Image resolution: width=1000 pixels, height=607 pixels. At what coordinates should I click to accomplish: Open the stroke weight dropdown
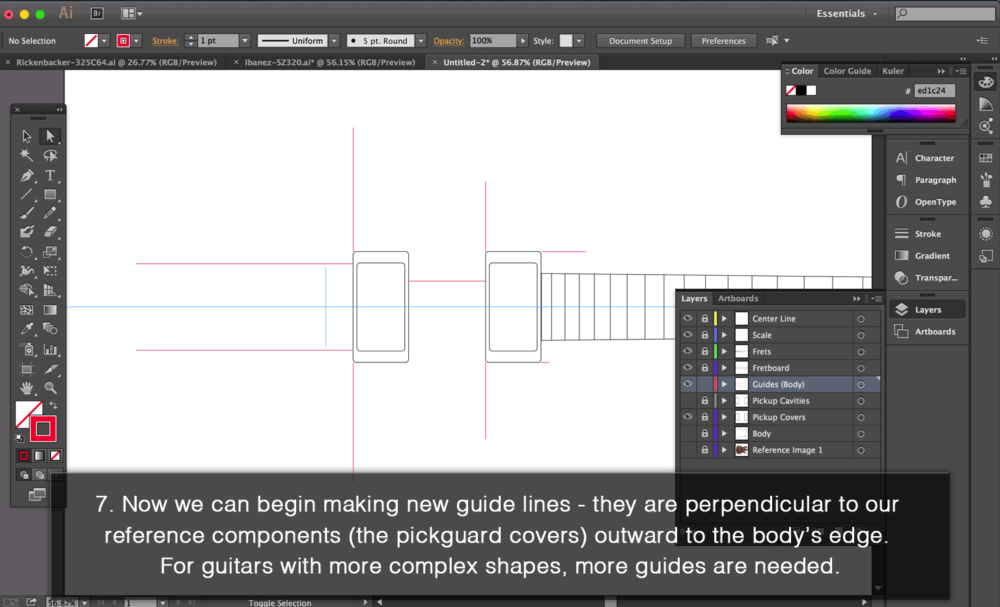pos(244,41)
